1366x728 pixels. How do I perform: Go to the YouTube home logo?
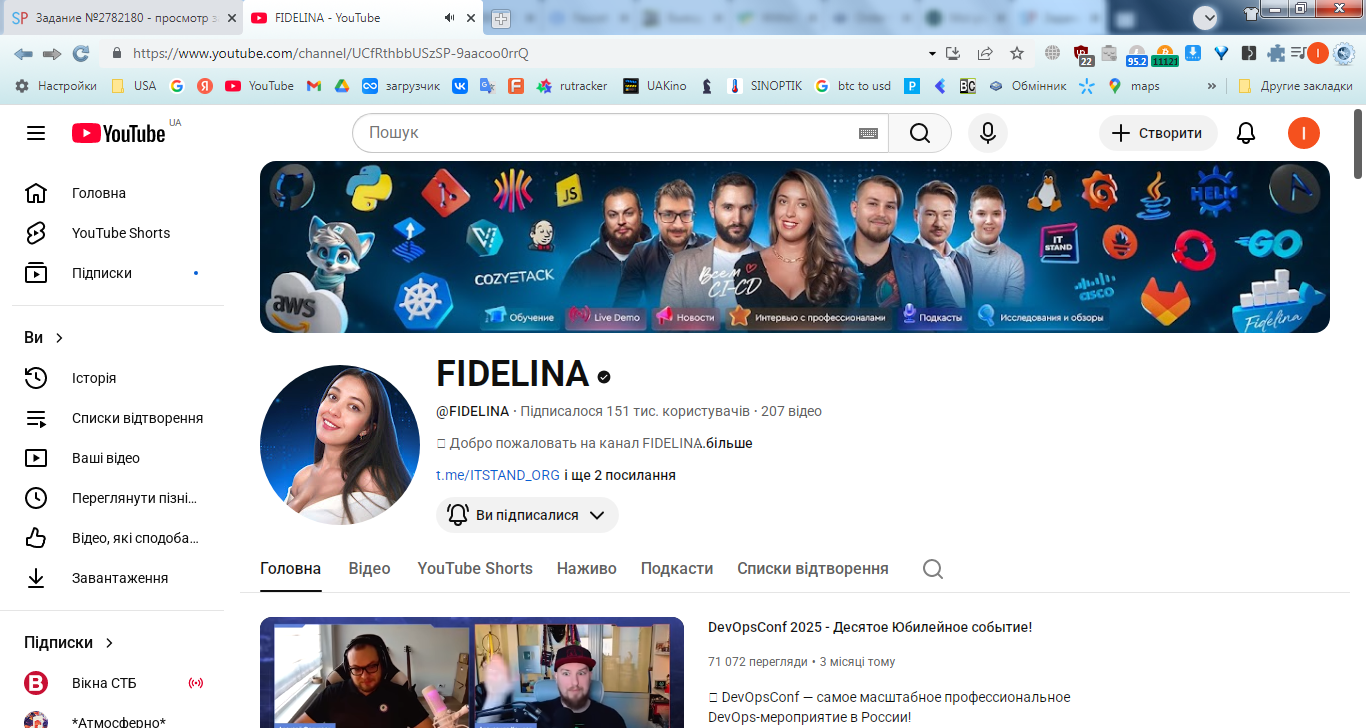(118, 133)
